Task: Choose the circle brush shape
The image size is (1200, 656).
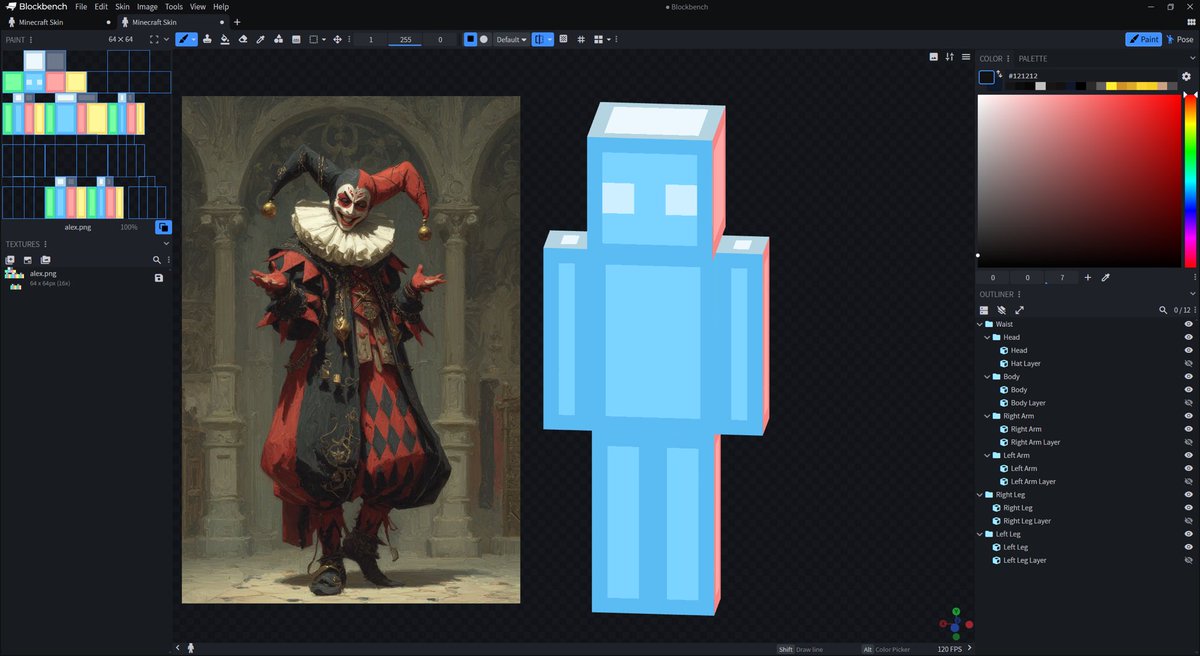Action: (x=484, y=39)
